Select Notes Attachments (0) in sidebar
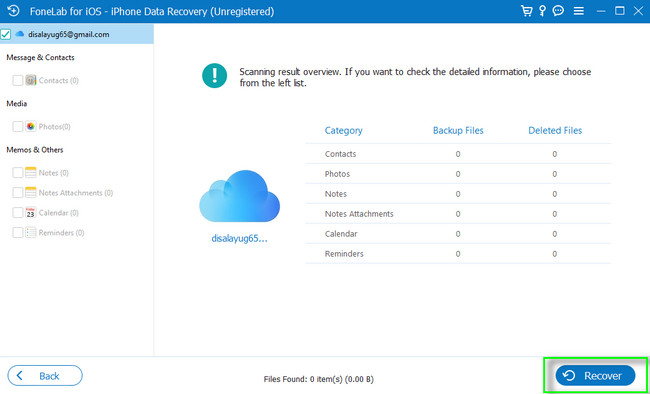This screenshot has width=650, height=394. click(76, 193)
